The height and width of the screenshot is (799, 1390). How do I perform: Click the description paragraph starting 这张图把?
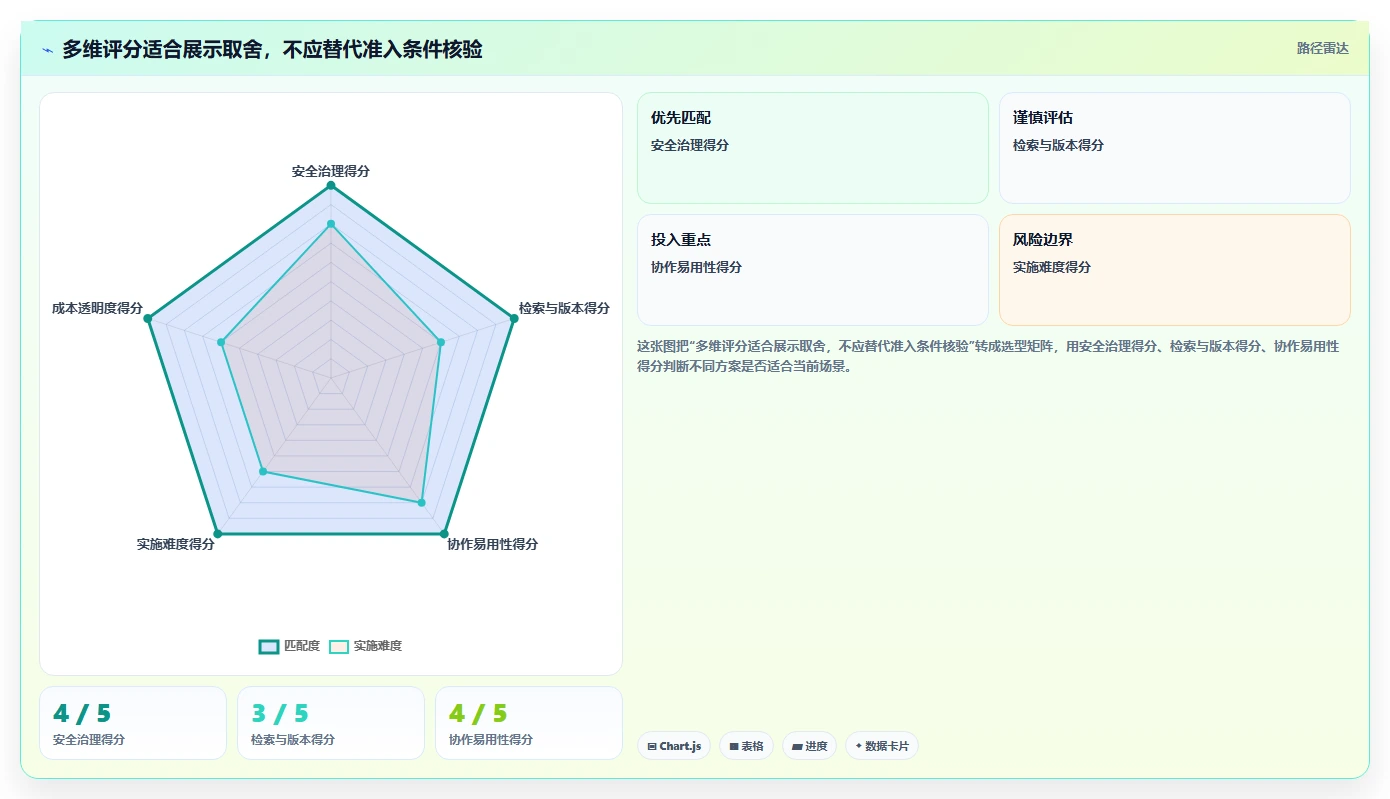click(x=988, y=356)
